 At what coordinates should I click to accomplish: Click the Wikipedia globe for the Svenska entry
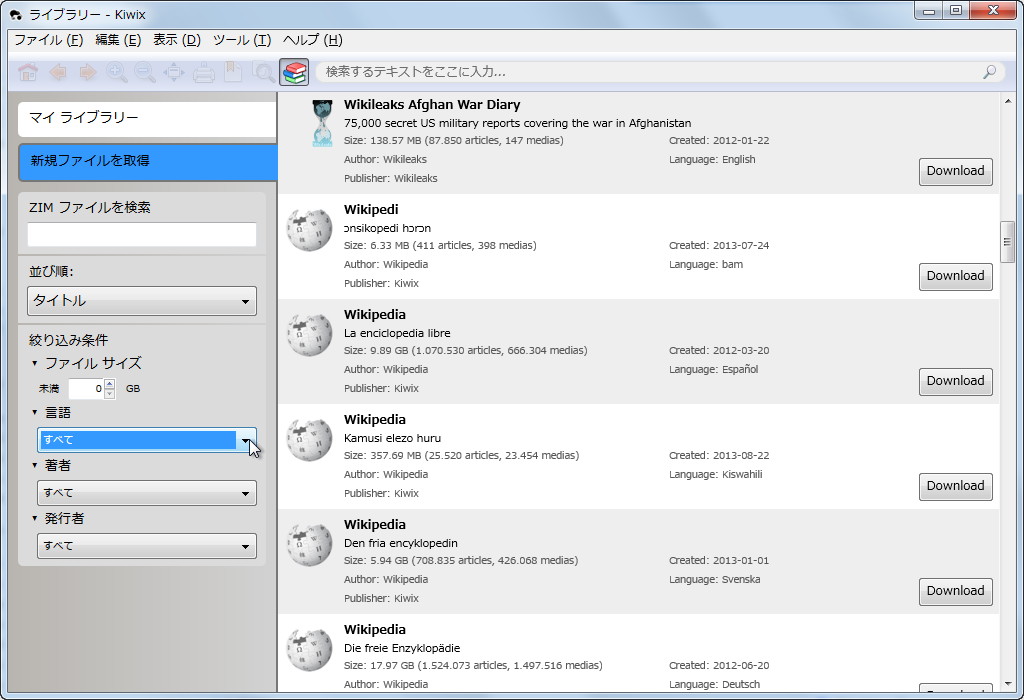(x=310, y=545)
